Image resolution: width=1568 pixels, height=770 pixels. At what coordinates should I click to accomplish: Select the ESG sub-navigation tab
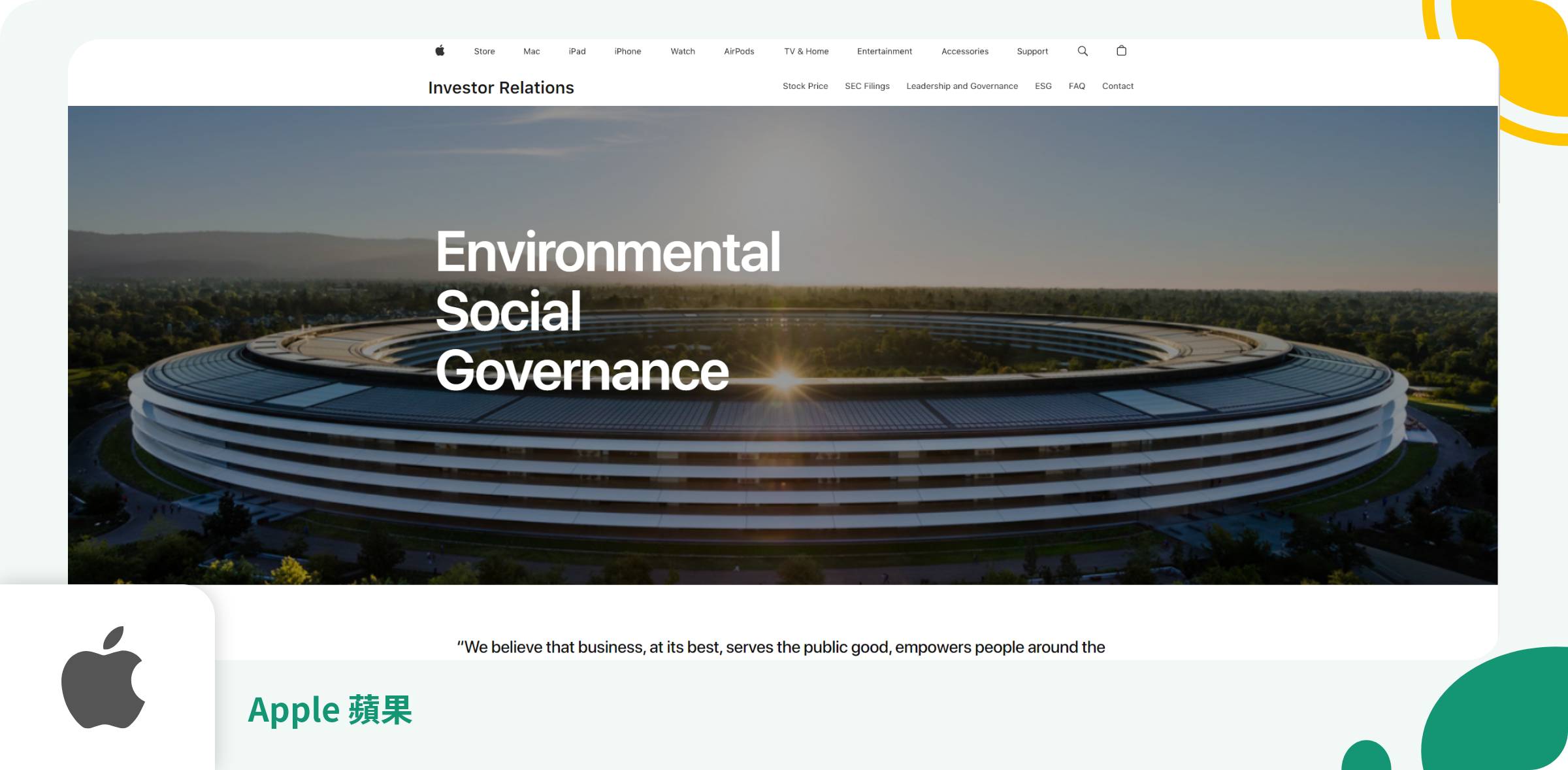[1043, 86]
